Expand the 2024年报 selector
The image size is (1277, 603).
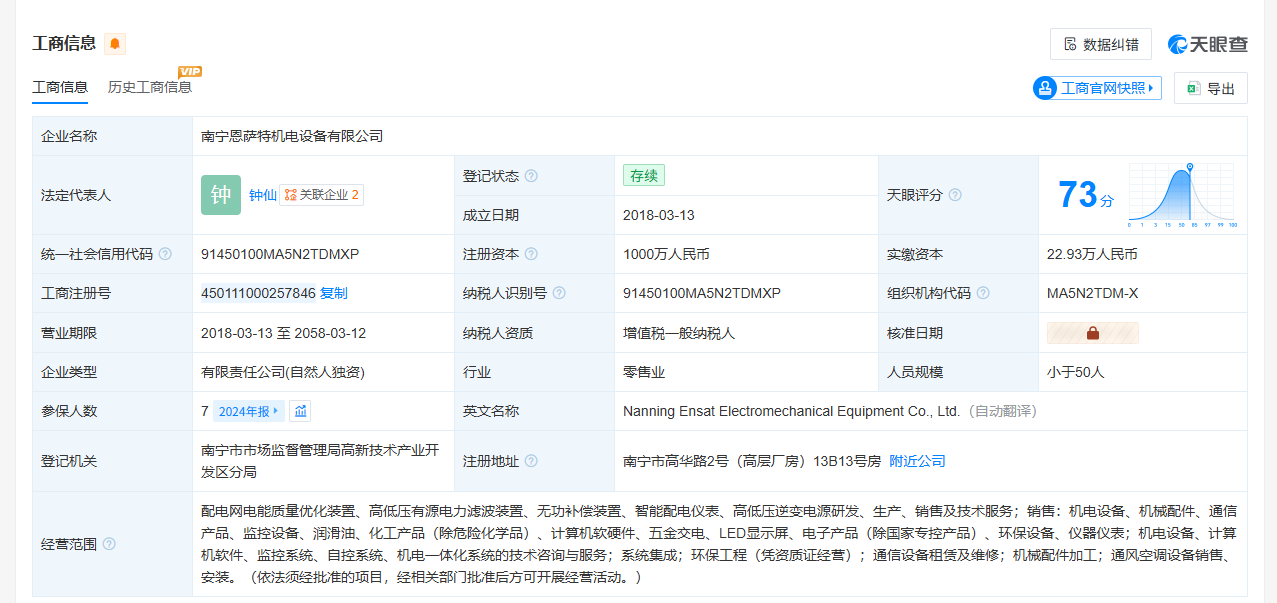[248, 411]
